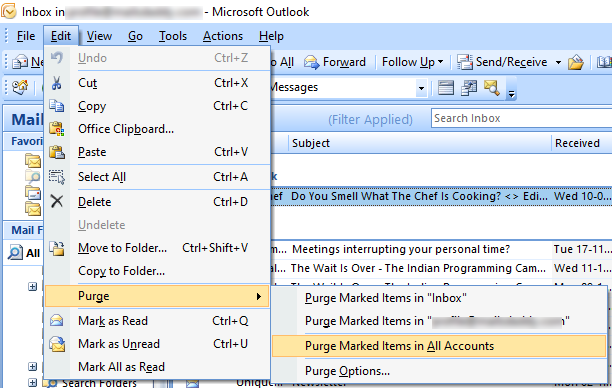Click the New mail toolbar icon
The image size is (612, 388).
tap(20, 62)
